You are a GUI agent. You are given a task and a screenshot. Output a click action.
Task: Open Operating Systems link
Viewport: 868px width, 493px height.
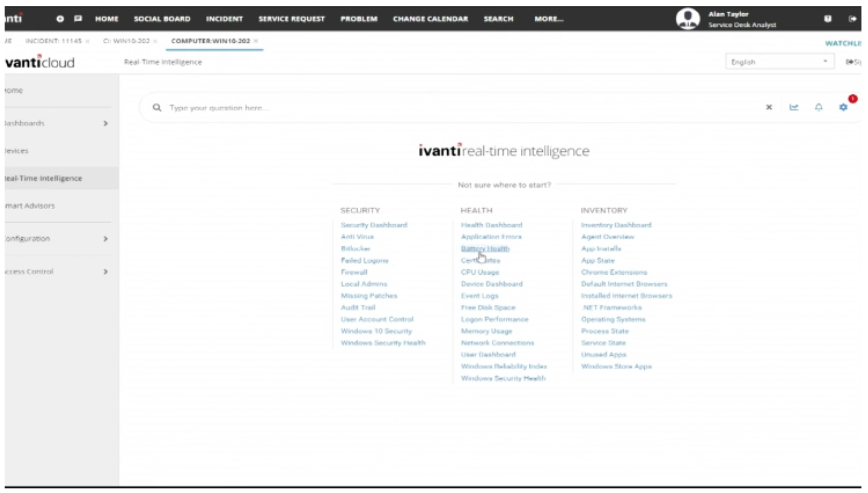click(613, 319)
